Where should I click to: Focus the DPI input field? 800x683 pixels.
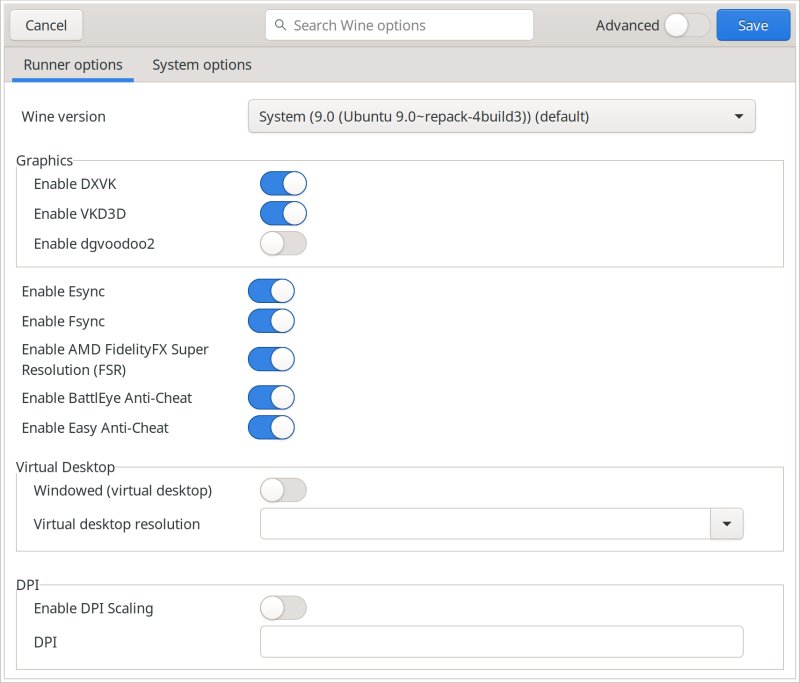pos(501,642)
